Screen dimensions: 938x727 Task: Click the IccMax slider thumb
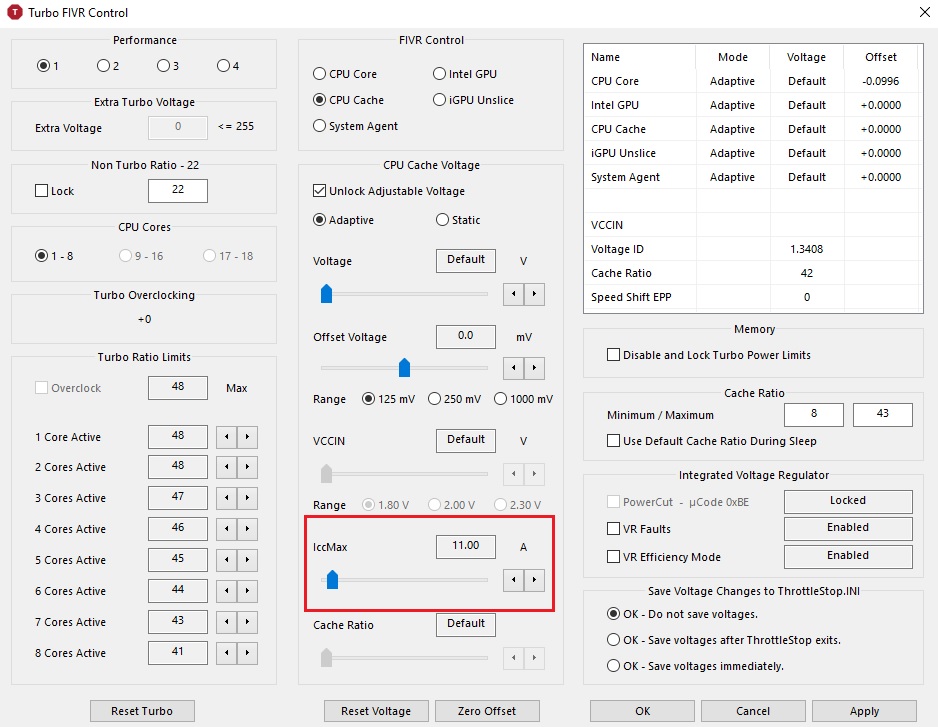tap(333, 579)
